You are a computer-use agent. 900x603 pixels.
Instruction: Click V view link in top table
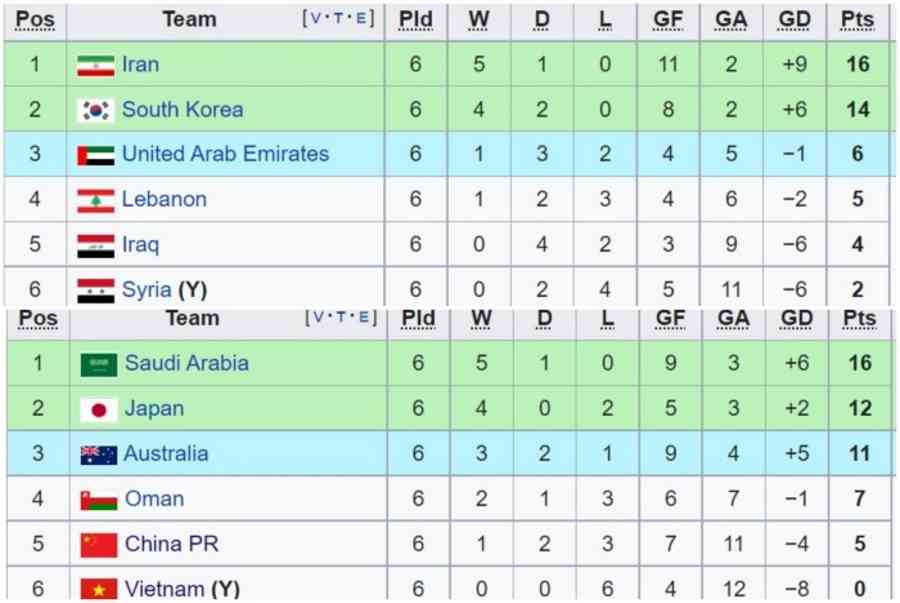[316, 18]
